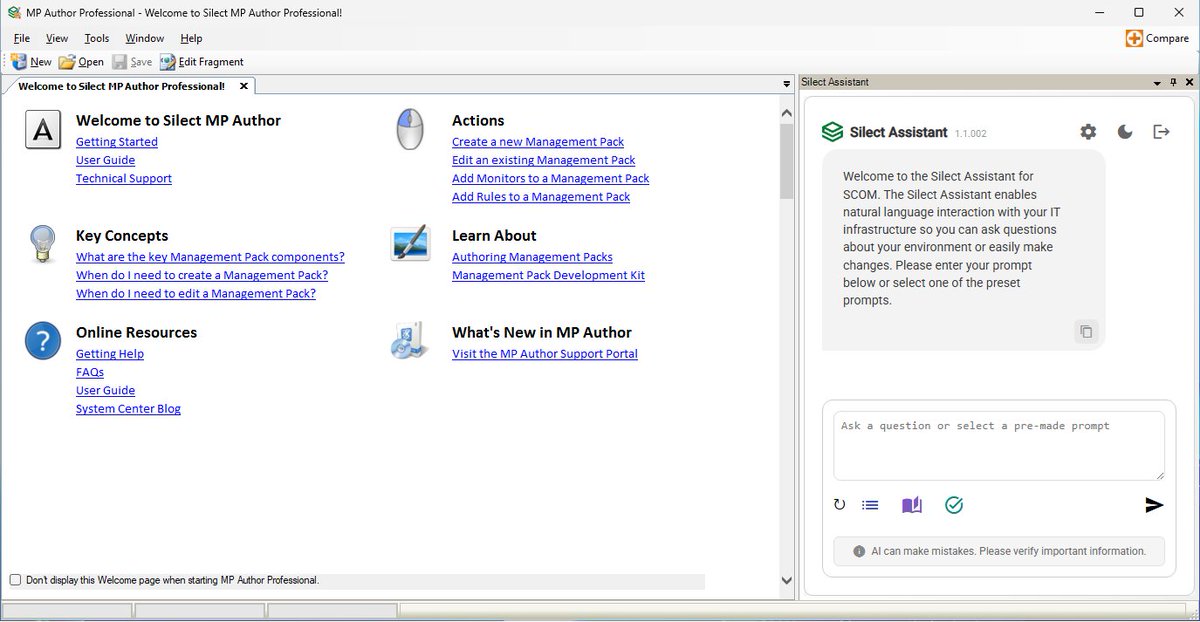Viewport: 1200px width, 622px height.
Task: Click the Online Resources question mark icon
Action: (43, 342)
